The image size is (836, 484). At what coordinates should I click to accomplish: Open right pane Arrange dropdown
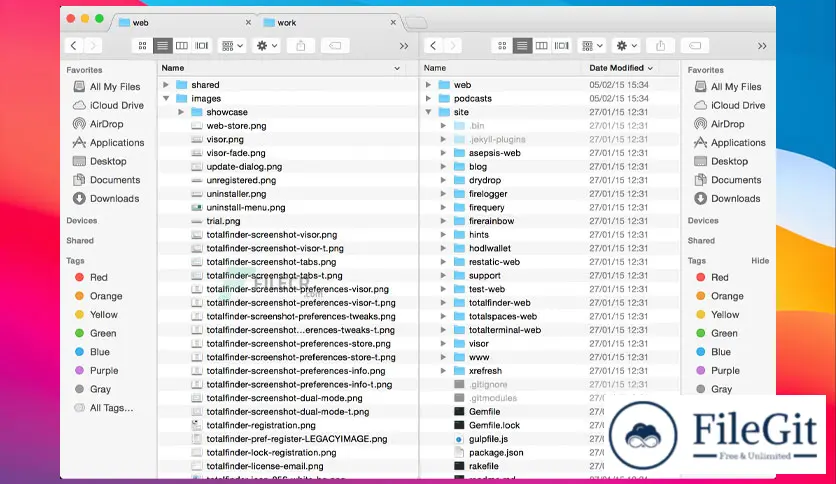pyautogui.click(x=592, y=46)
